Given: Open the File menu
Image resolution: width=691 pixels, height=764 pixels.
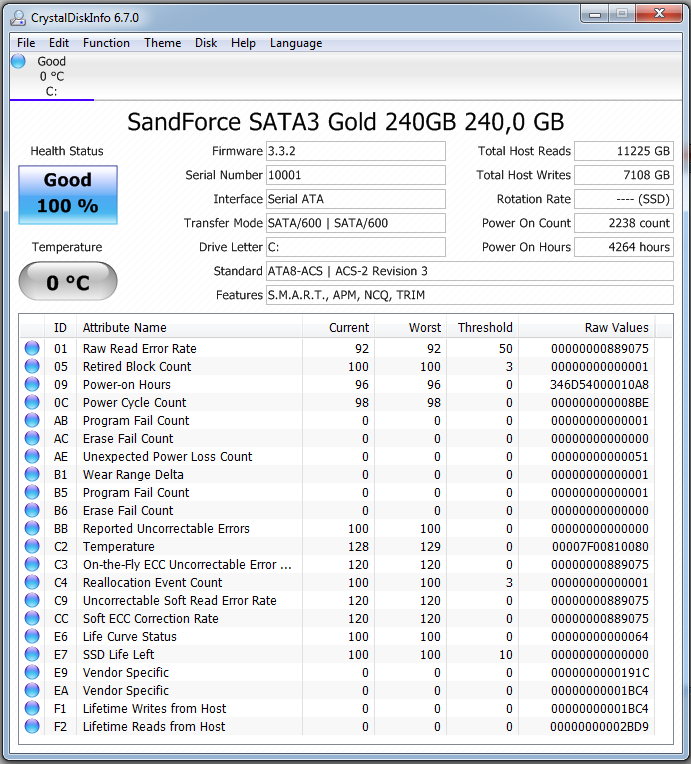Looking at the screenshot, I should coord(26,43).
